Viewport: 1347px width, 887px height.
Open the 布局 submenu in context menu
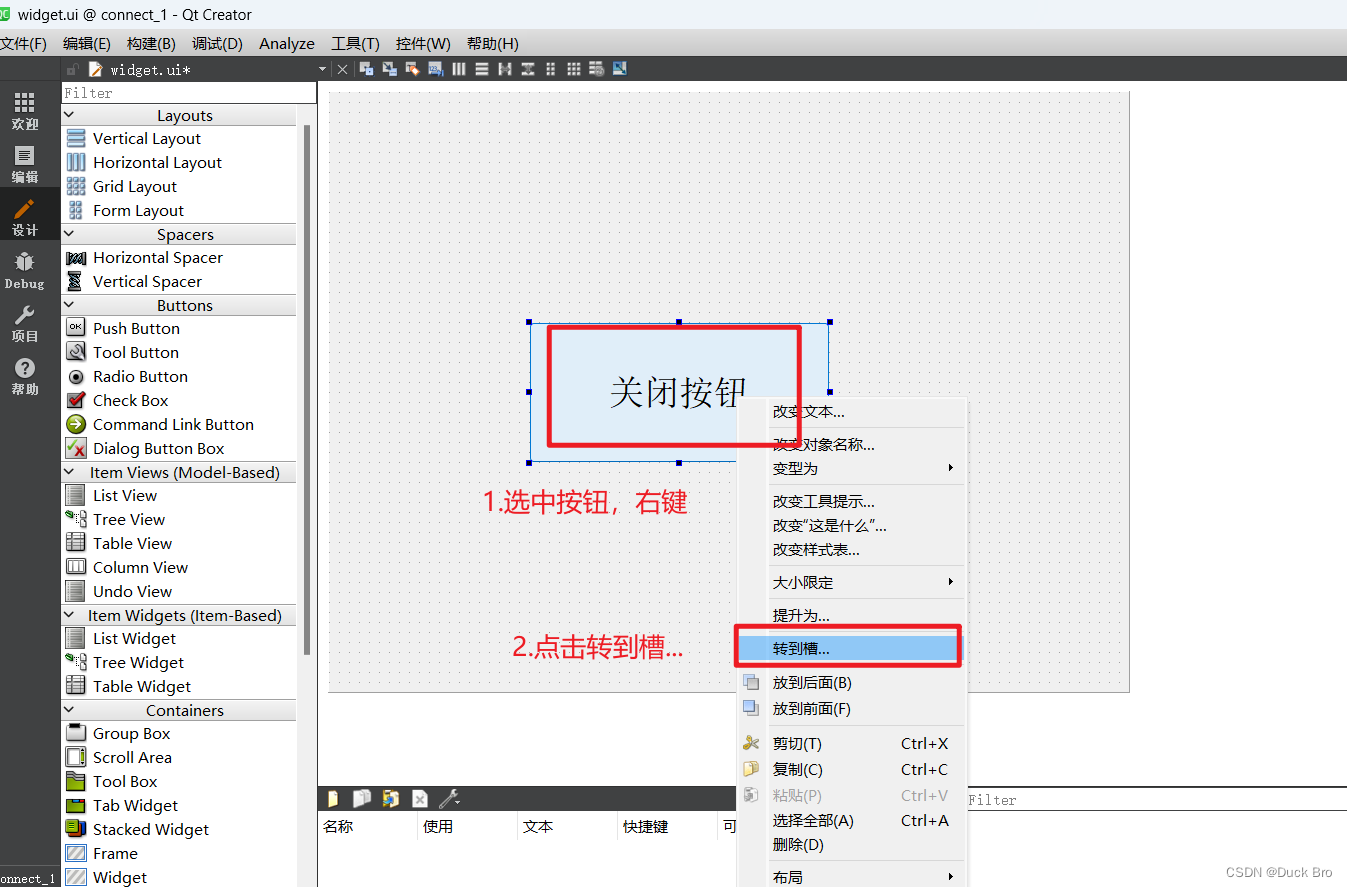click(x=852, y=876)
